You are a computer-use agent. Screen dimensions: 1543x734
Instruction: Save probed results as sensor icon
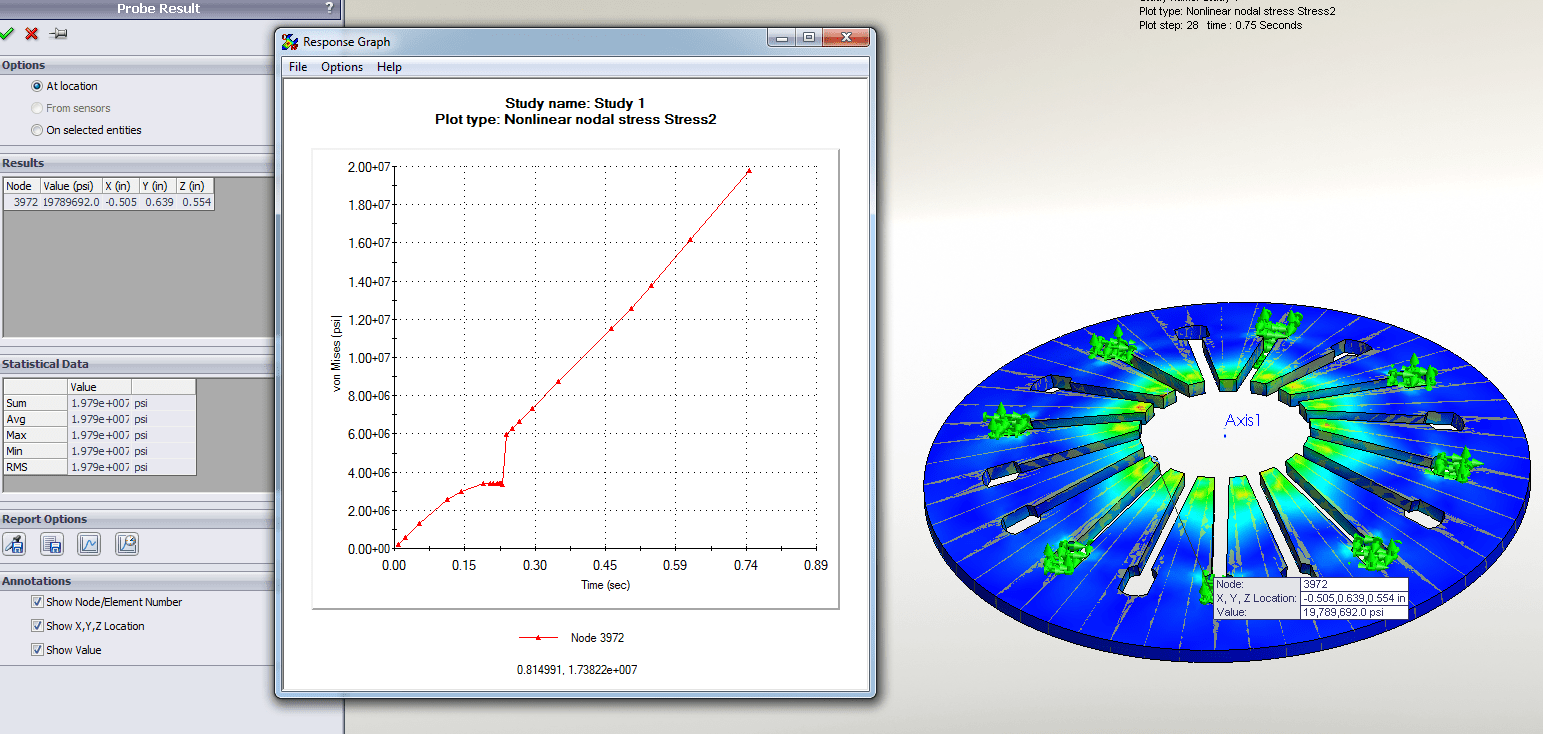tap(15, 544)
